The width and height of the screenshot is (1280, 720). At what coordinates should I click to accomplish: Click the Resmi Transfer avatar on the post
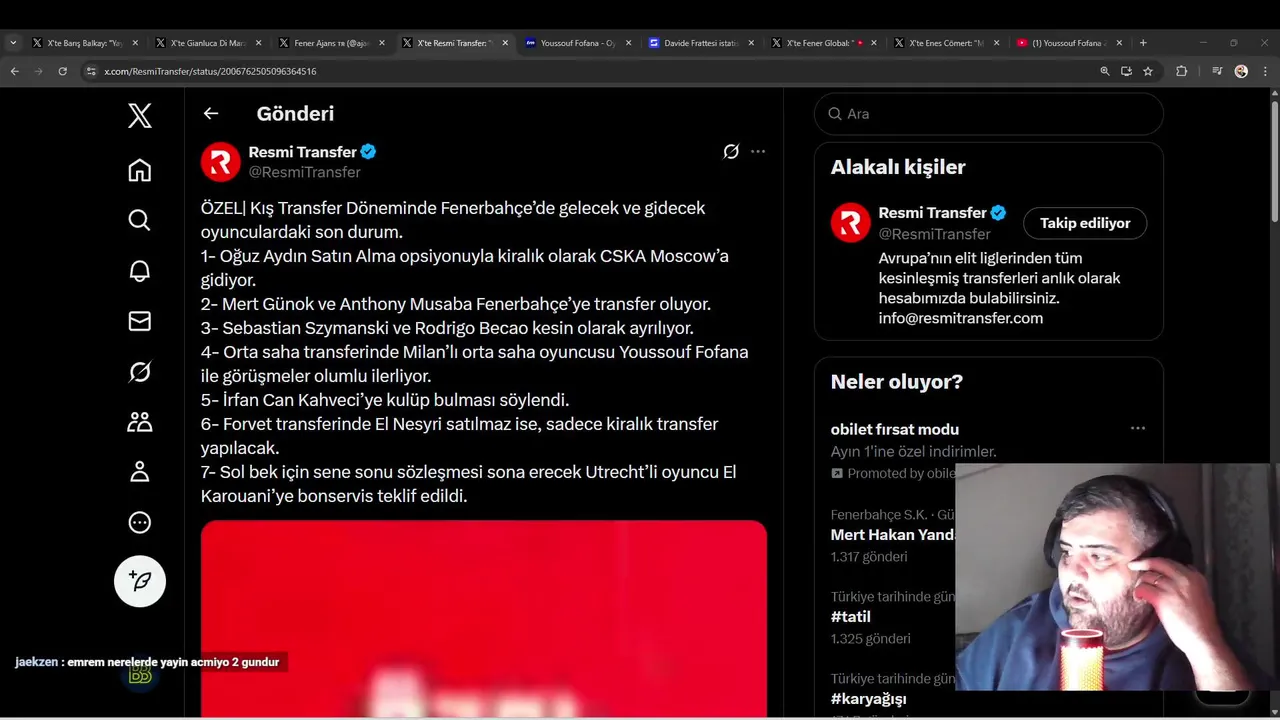click(x=221, y=162)
